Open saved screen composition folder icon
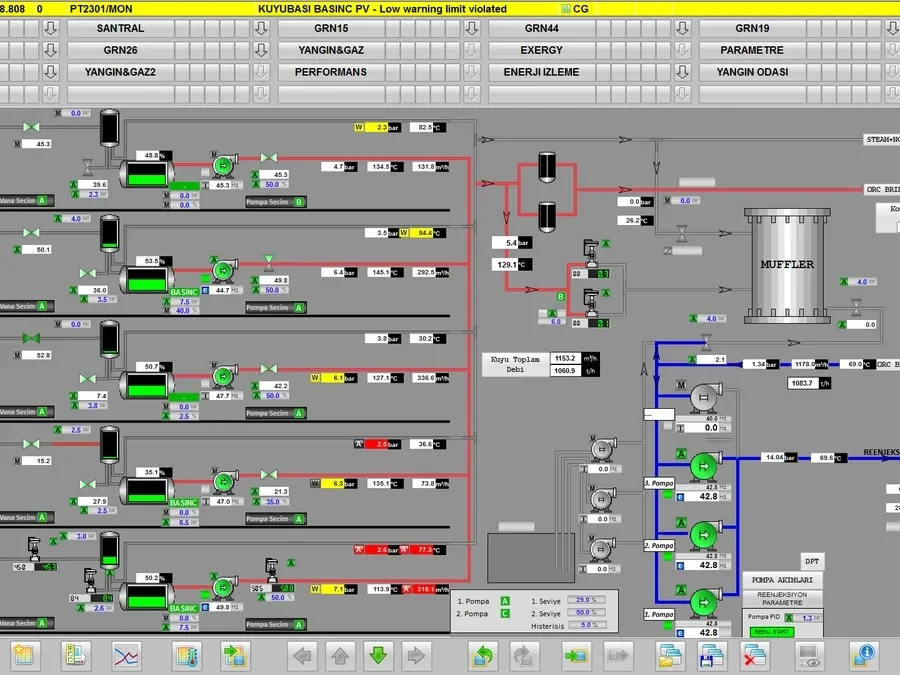Viewport: 900px width, 675px height. pyautogui.click(x=670, y=655)
